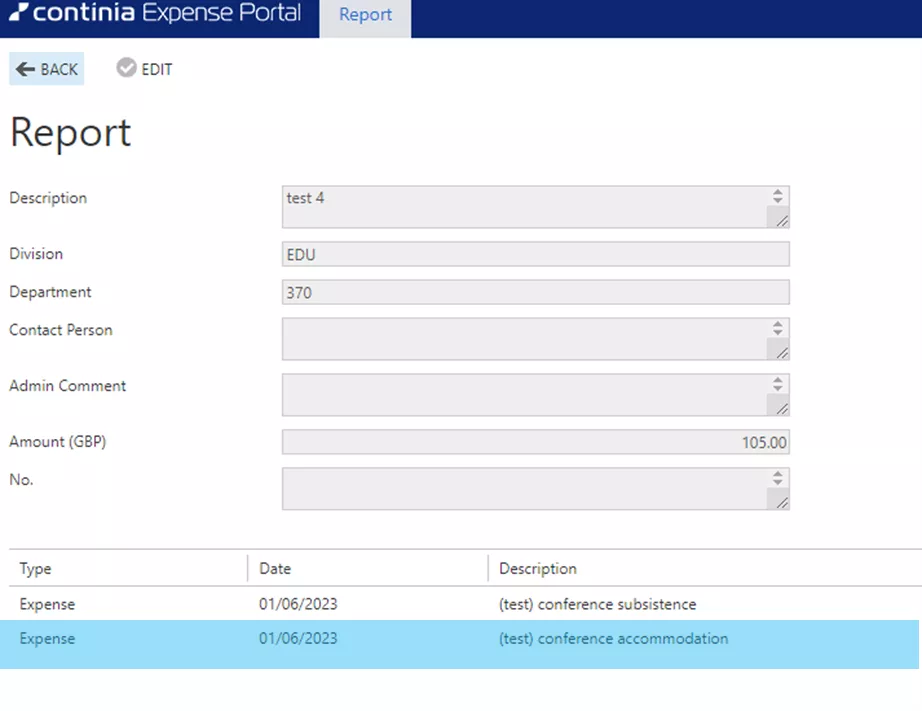Click the resize grip on Admin Comment field
The image size is (922, 711).
[783, 411]
